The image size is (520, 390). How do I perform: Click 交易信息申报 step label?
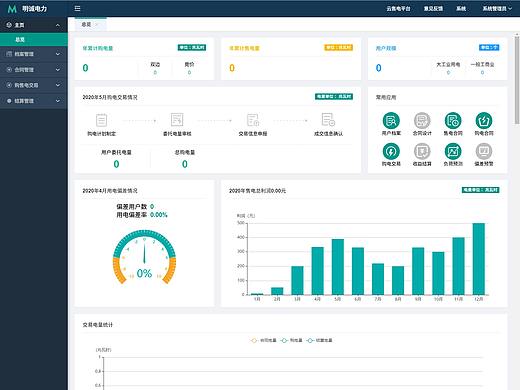point(253,134)
